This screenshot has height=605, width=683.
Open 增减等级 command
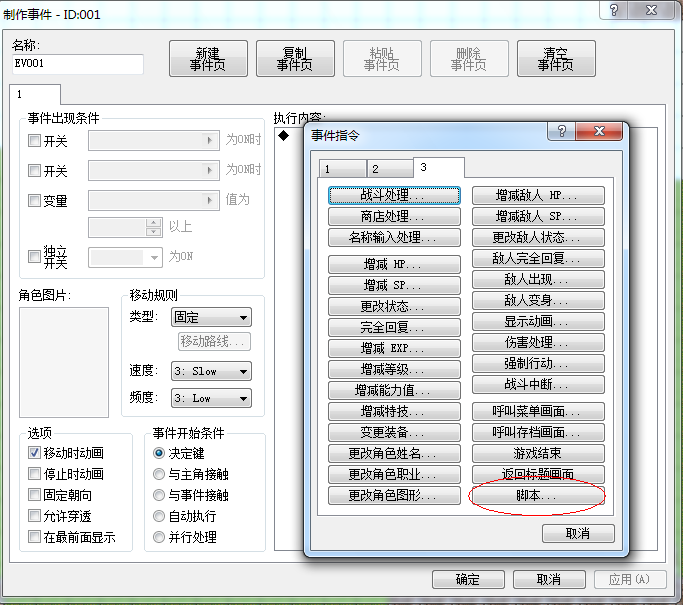[394, 369]
